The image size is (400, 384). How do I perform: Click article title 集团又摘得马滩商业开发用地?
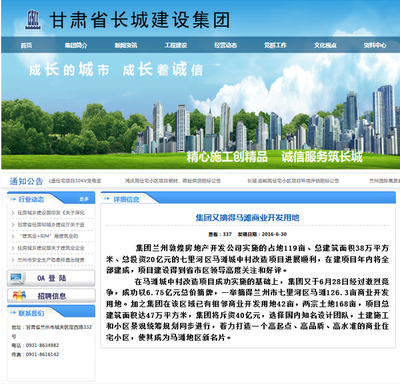[247, 218]
